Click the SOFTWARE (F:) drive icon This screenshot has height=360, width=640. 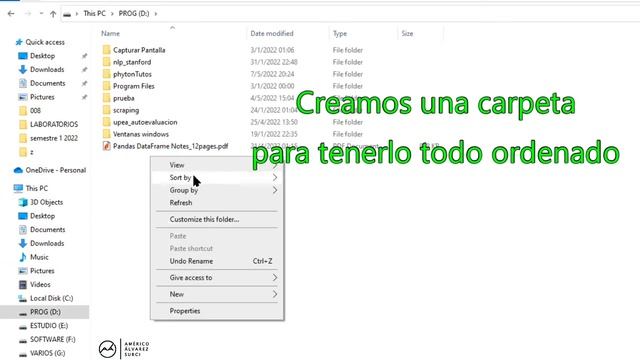coord(23,340)
